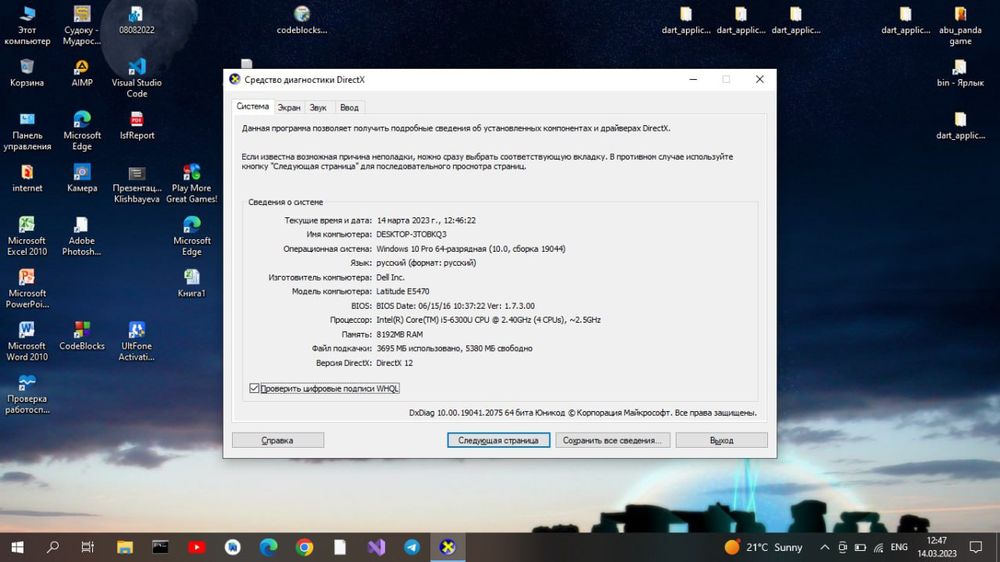Switch to the Экран tab
The image size is (1000, 562).
point(289,108)
